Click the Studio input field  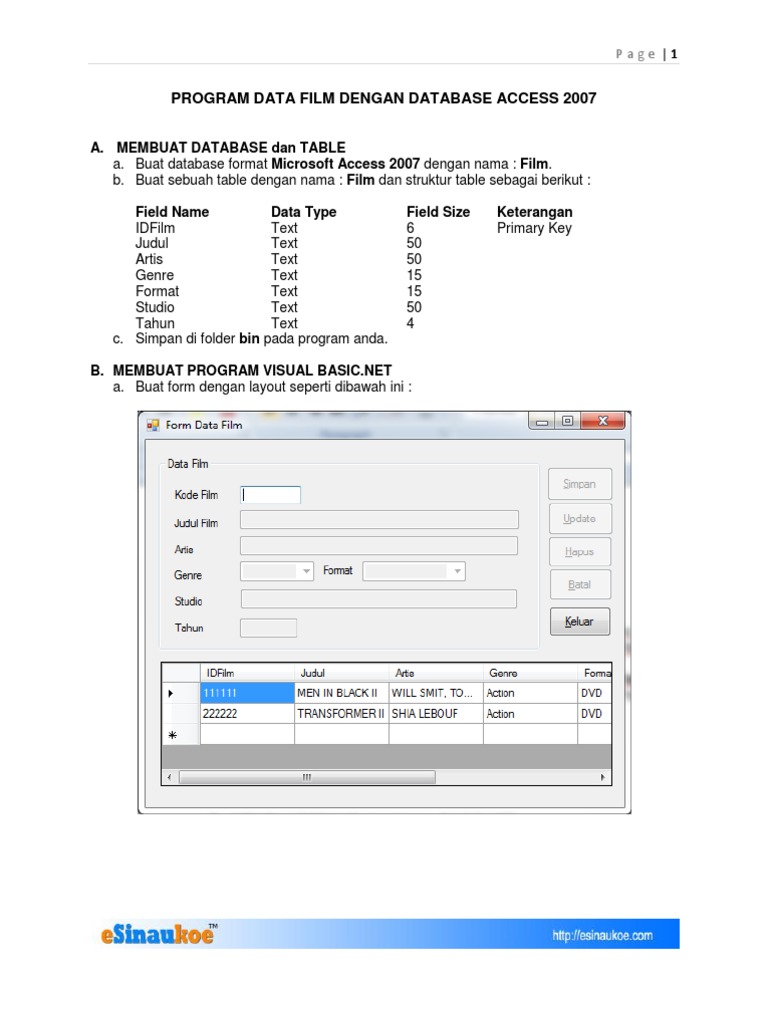point(379,599)
